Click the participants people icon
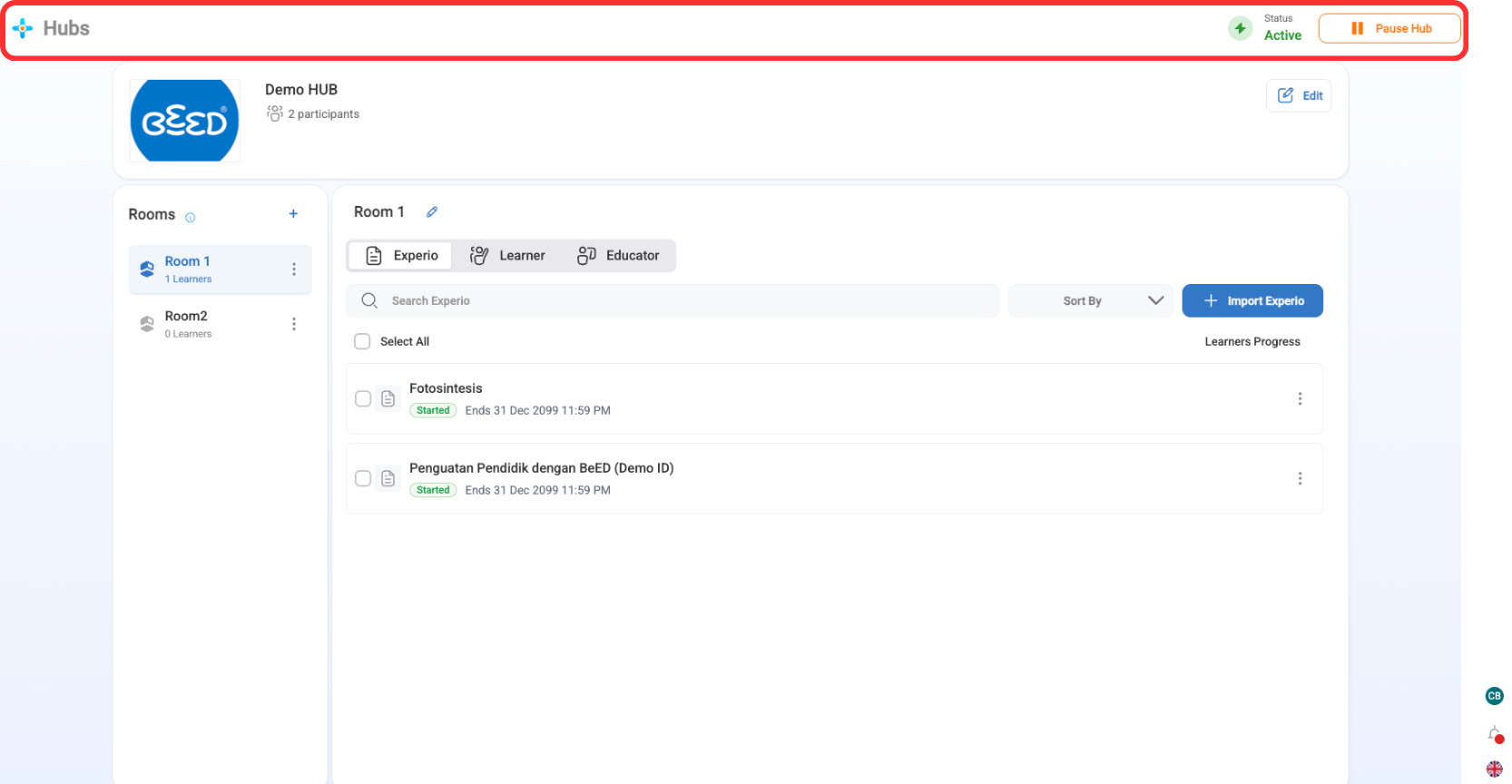This screenshot has height=784, width=1512. pyautogui.click(x=275, y=113)
